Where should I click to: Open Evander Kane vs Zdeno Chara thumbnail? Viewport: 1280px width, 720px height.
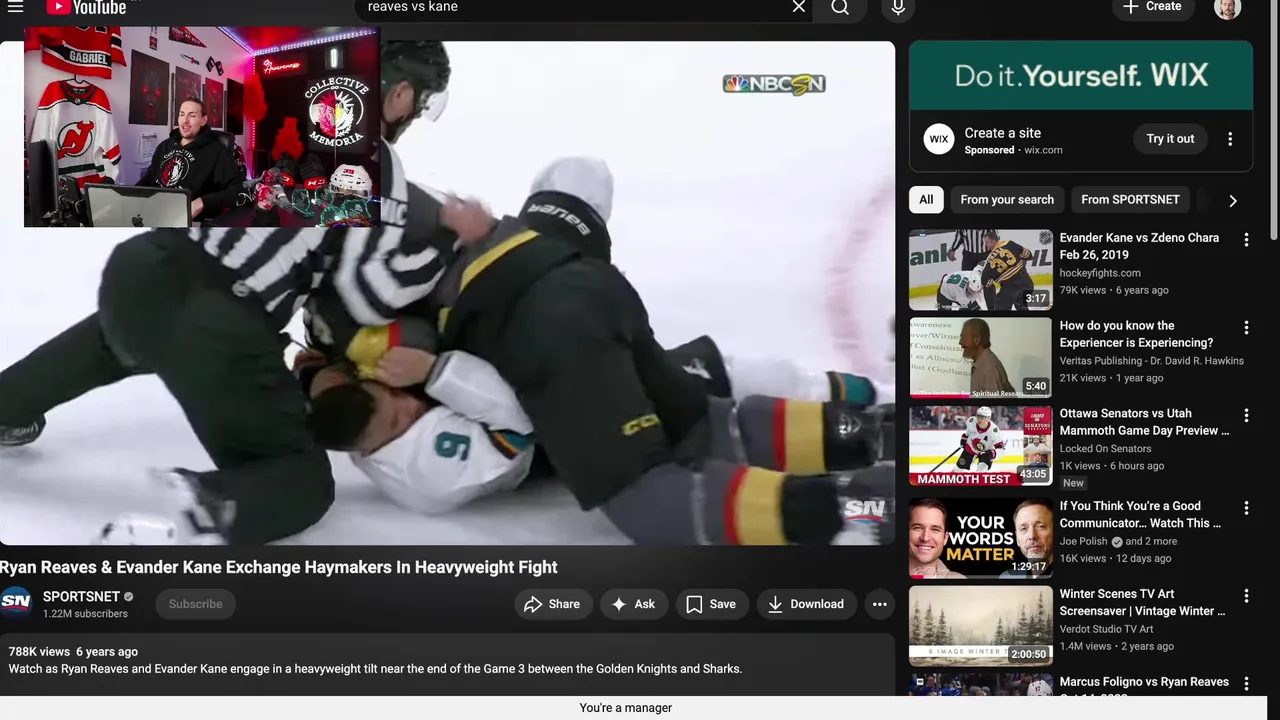pyautogui.click(x=980, y=270)
